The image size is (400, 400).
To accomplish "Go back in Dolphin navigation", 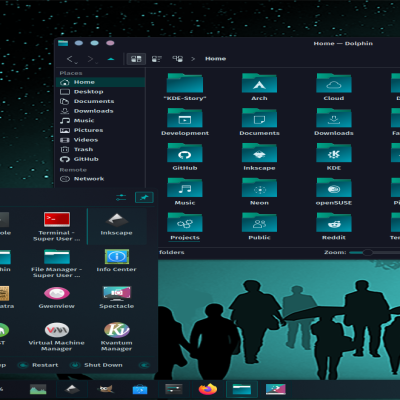I will coord(72,59).
